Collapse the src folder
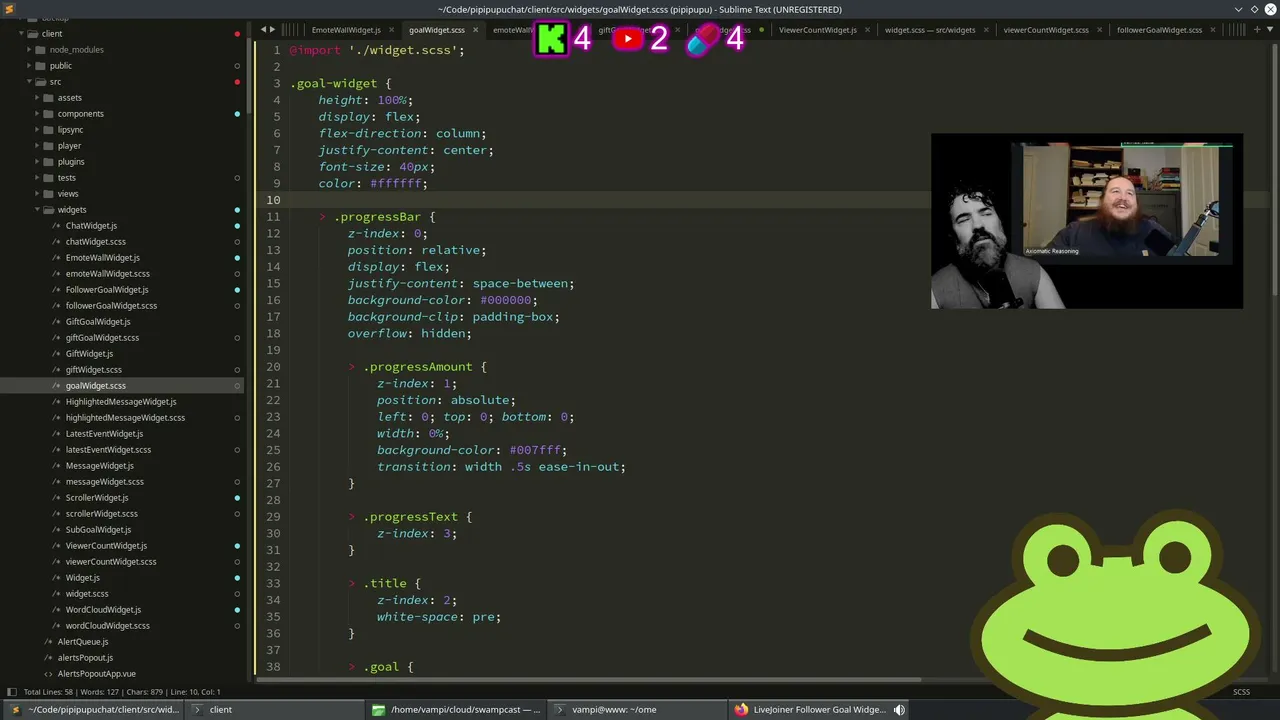The image size is (1280, 720). tap(29, 82)
